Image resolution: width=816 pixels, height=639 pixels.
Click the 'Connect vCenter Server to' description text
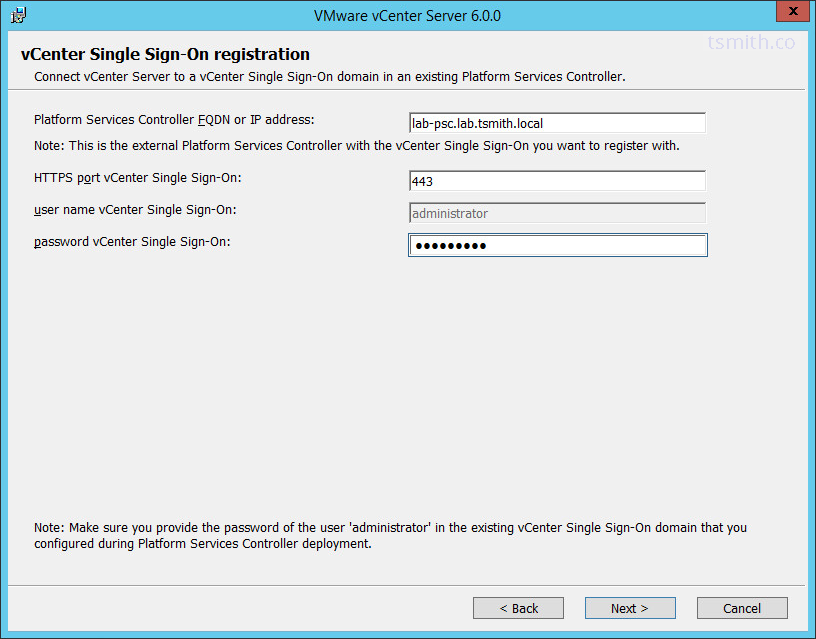(330, 77)
